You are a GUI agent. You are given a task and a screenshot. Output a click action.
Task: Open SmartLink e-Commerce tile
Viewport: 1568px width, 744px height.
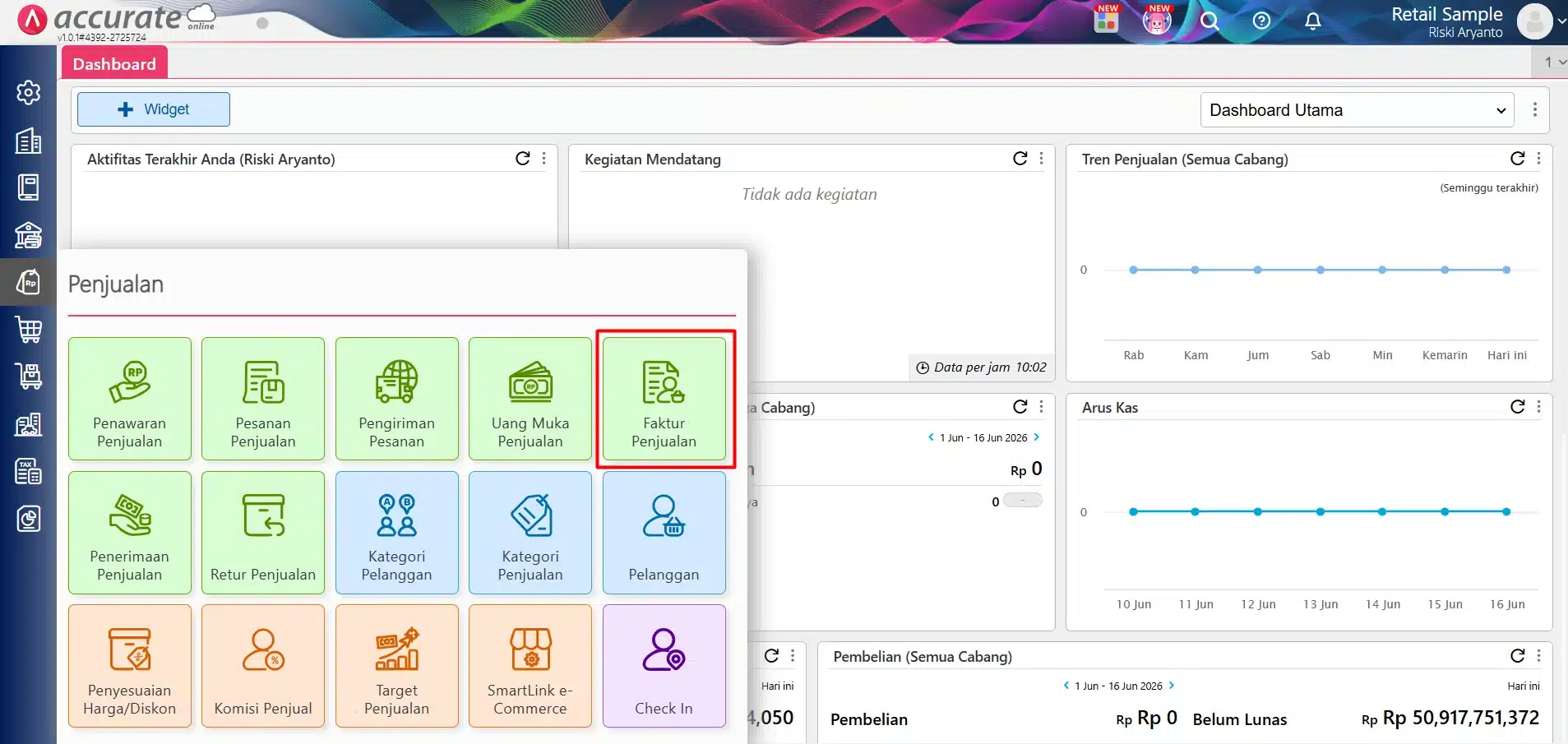(x=530, y=666)
